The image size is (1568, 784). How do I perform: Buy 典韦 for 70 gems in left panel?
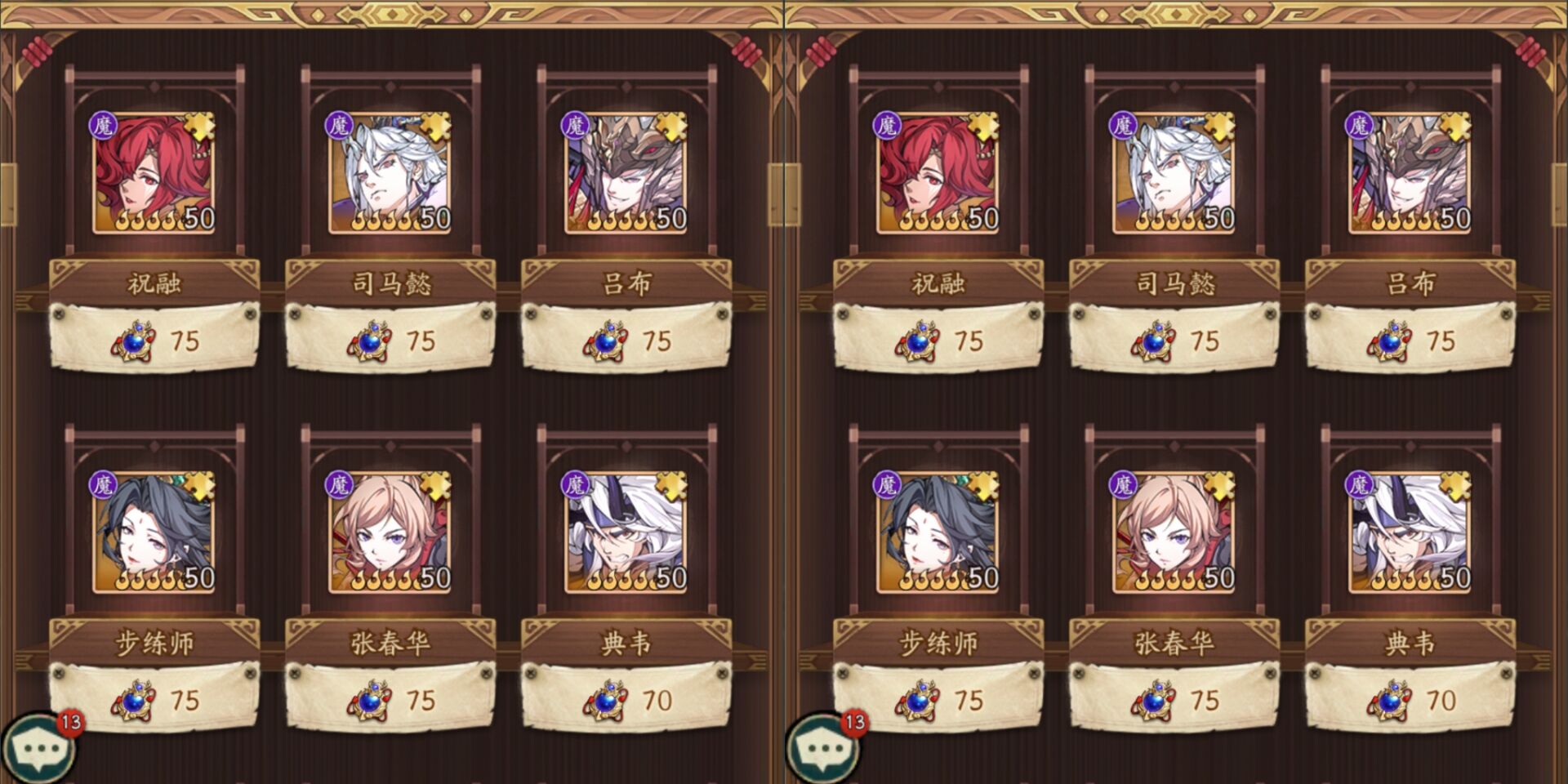[626, 698]
